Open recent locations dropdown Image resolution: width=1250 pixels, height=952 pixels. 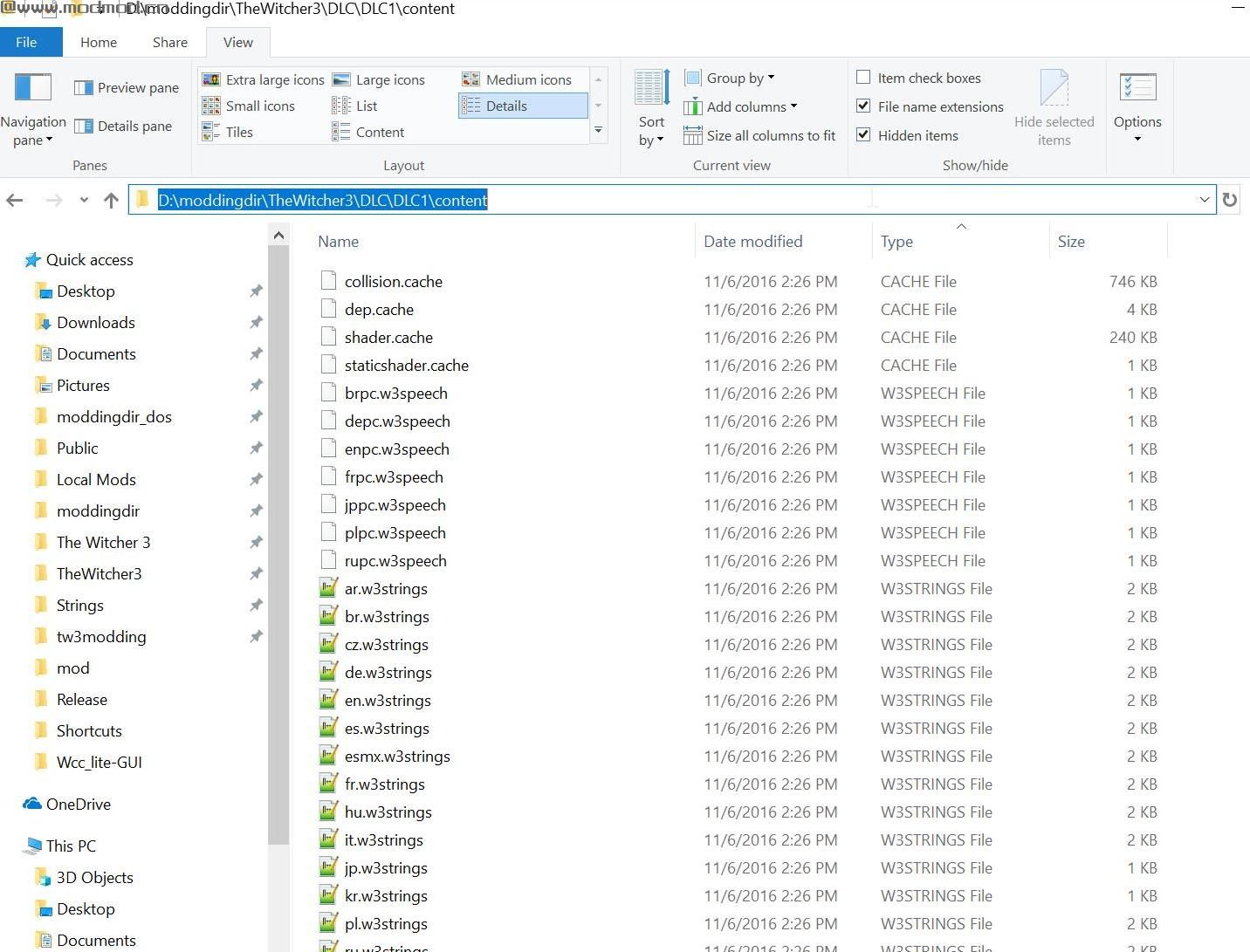tap(84, 200)
